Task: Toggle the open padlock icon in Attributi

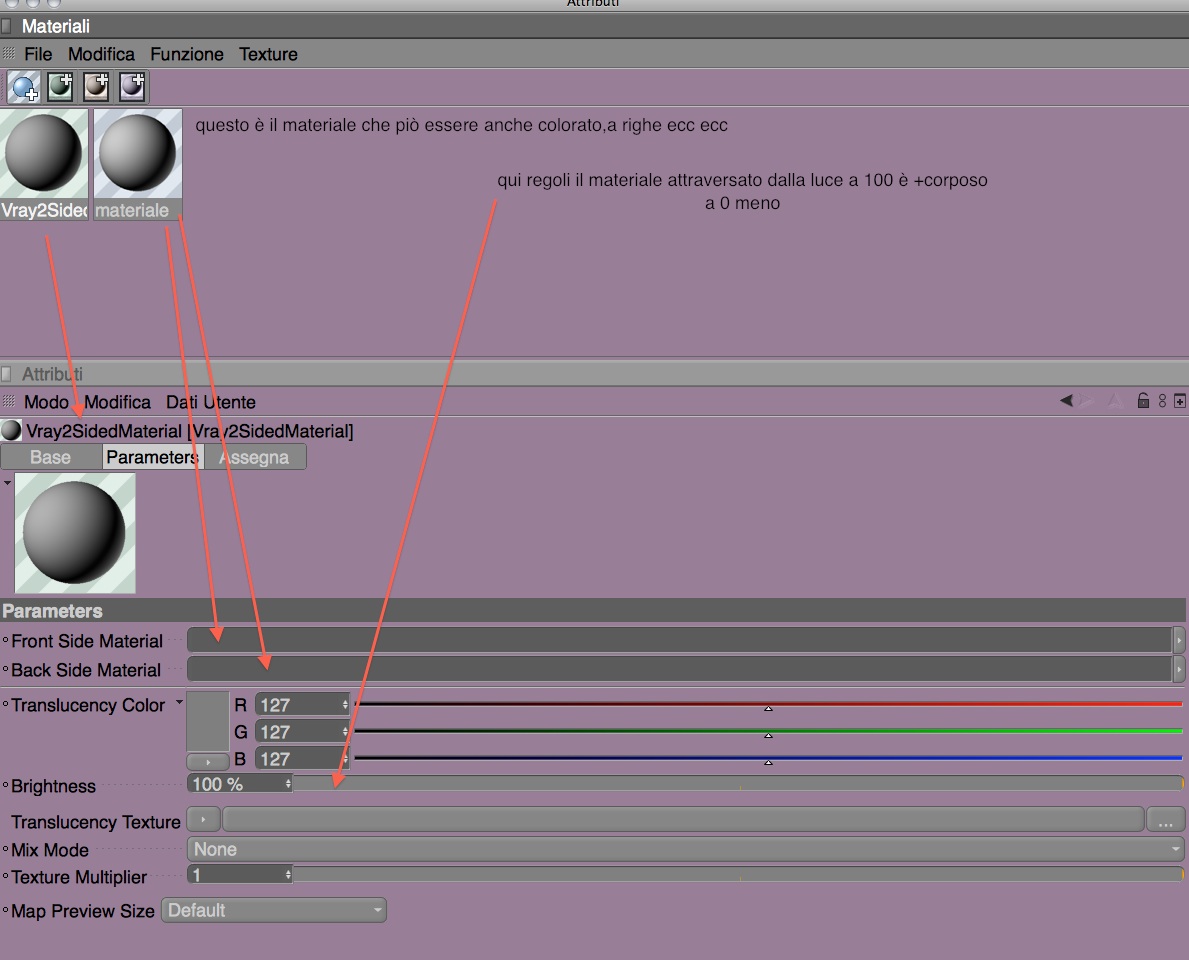Action: coord(1143,400)
